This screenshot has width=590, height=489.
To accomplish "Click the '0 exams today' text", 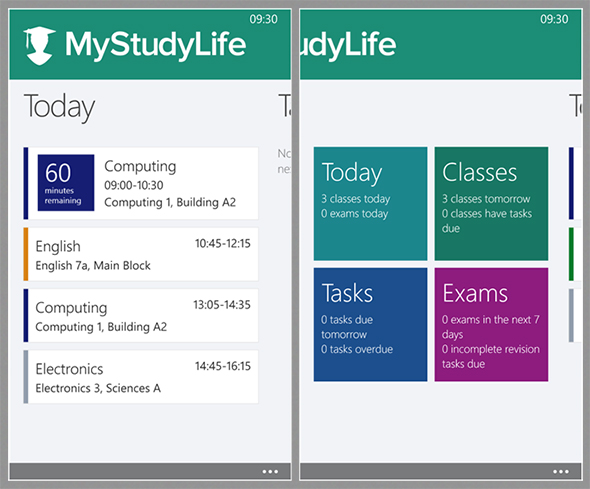I will [354, 214].
